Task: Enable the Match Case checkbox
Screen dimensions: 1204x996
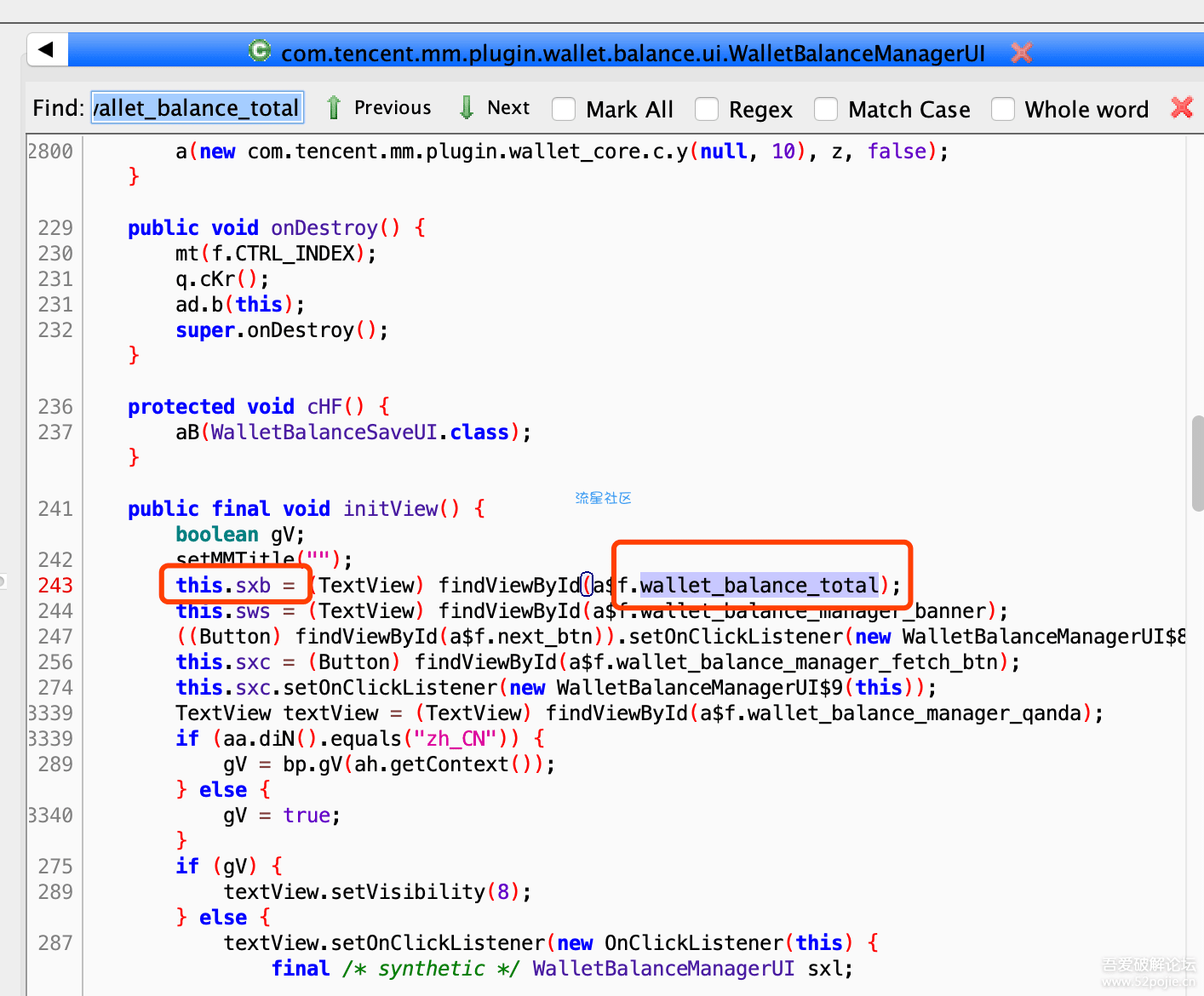Action: tap(826, 109)
